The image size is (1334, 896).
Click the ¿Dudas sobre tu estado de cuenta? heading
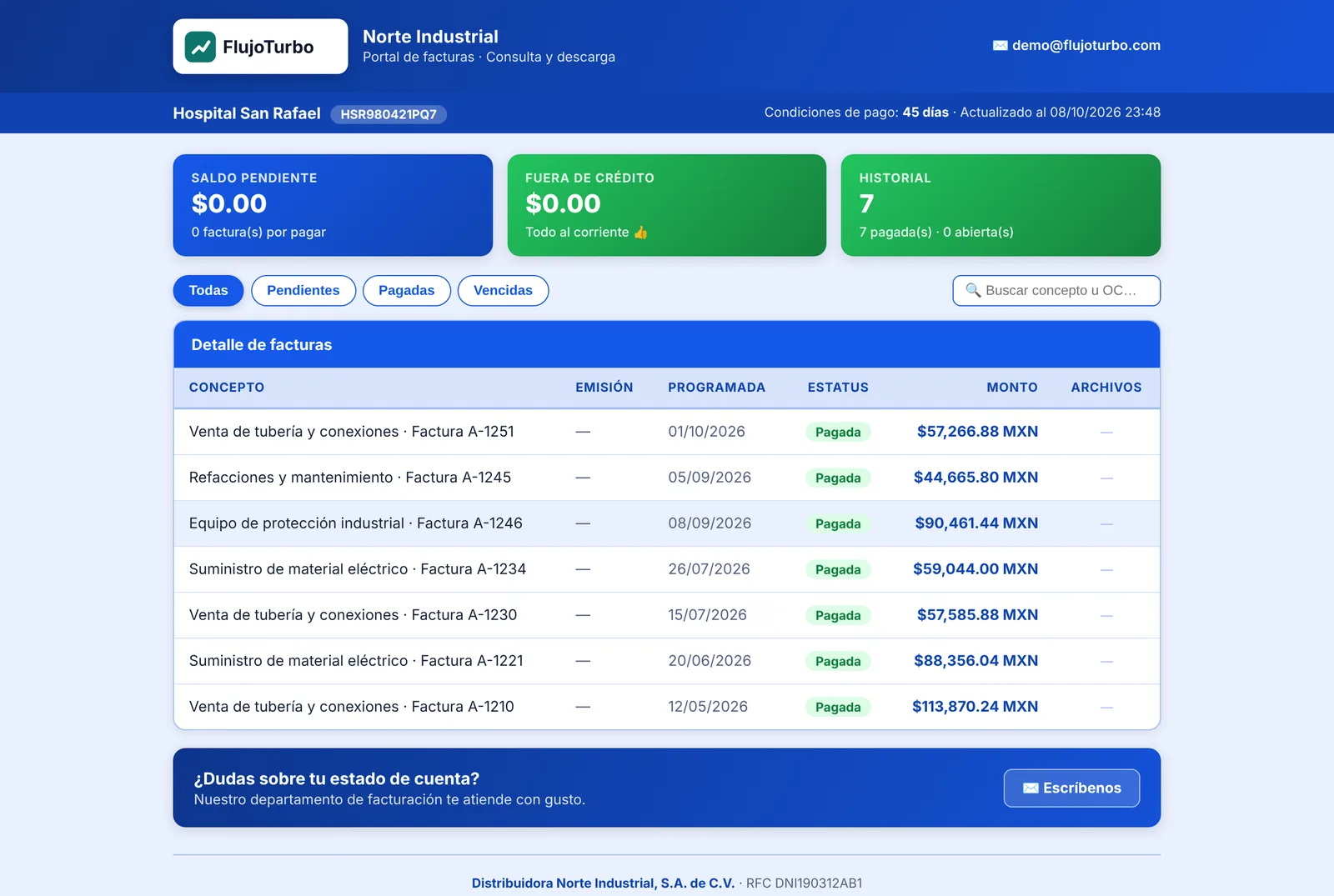pos(337,779)
